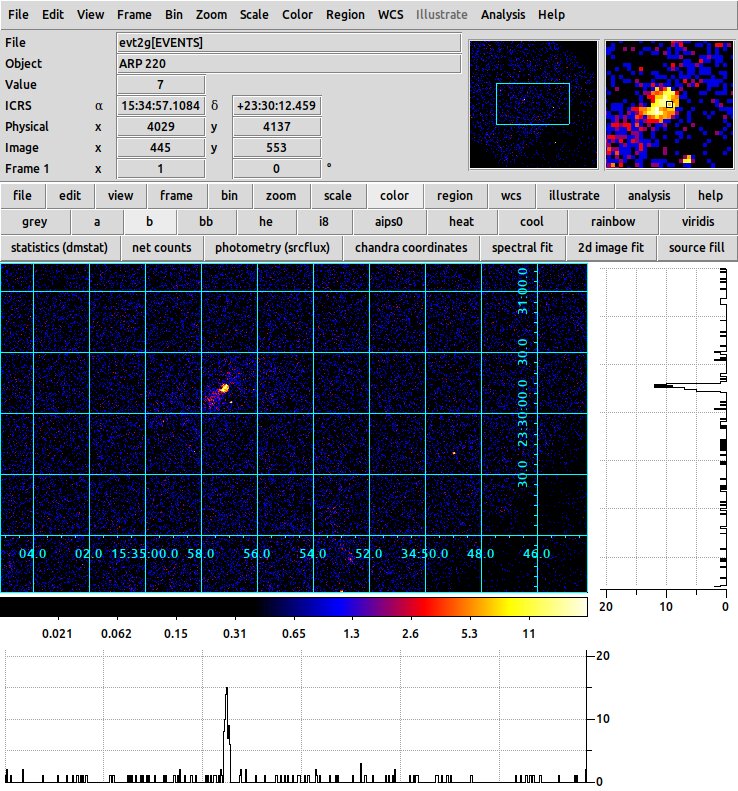Image resolution: width=738 pixels, height=791 pixels.
Task: Click the 'wcs' buttonbar item
Action: (x=511, y=196)
